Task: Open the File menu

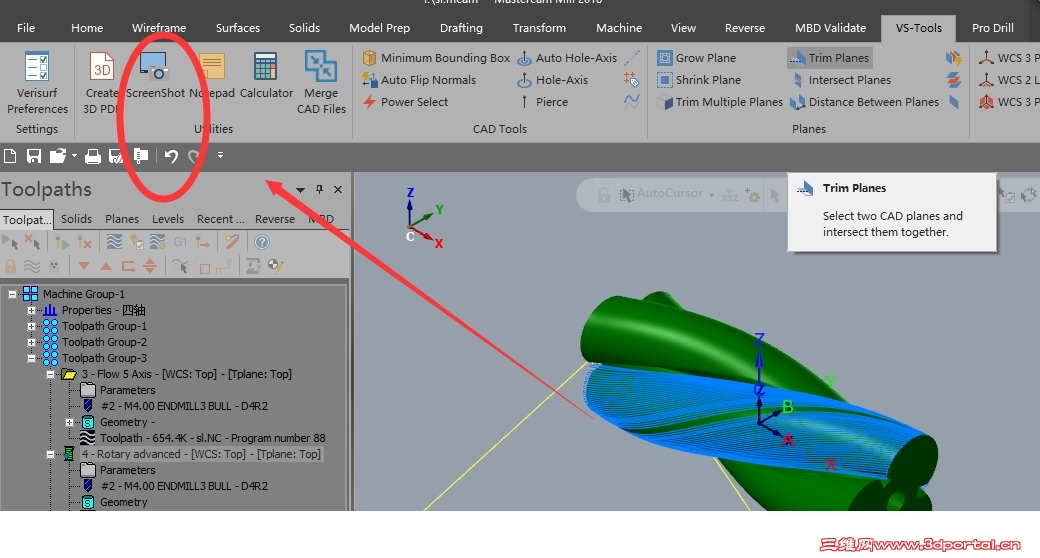Action: (26, 28)
